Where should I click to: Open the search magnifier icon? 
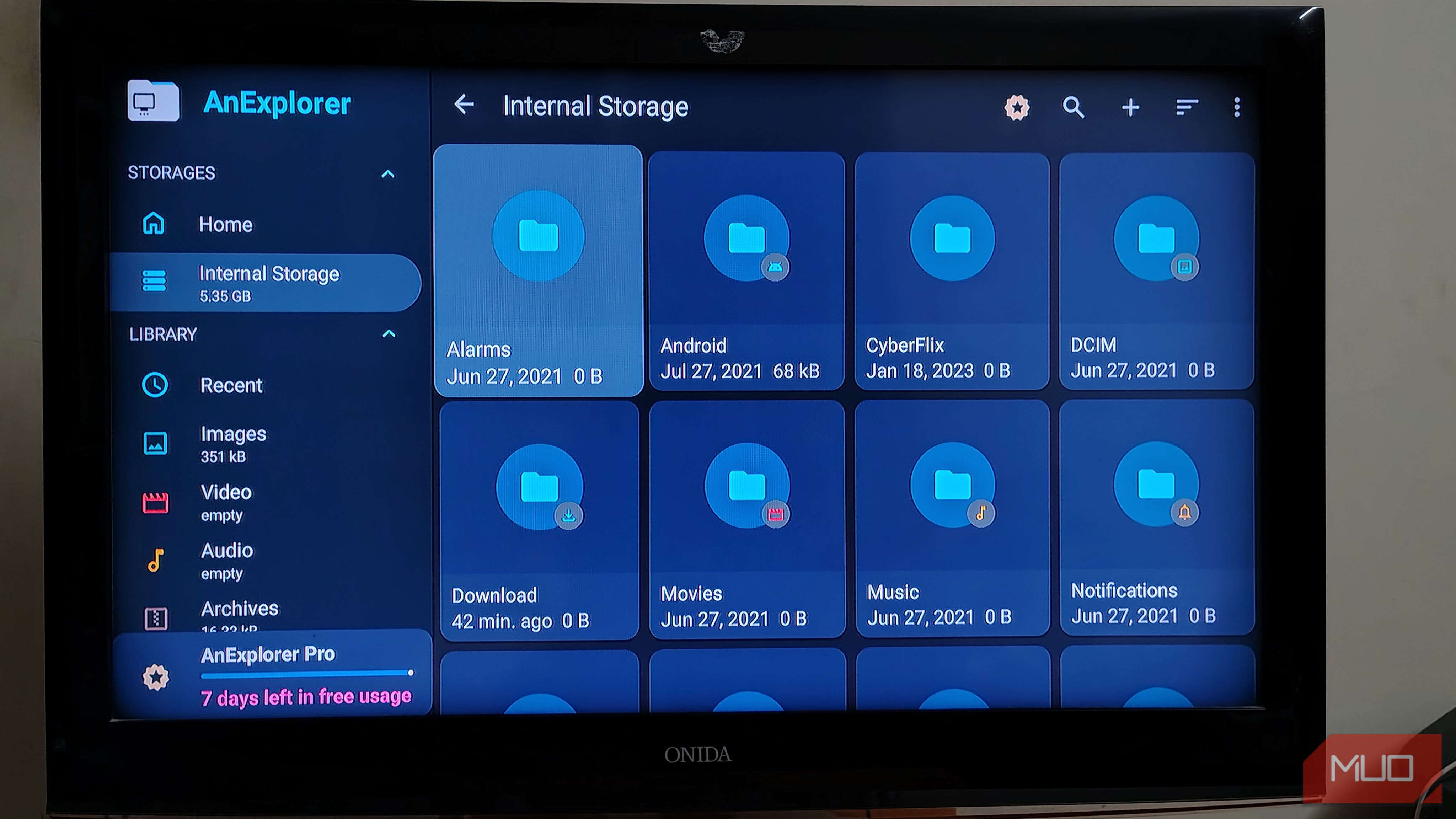tap(1073, 107)
